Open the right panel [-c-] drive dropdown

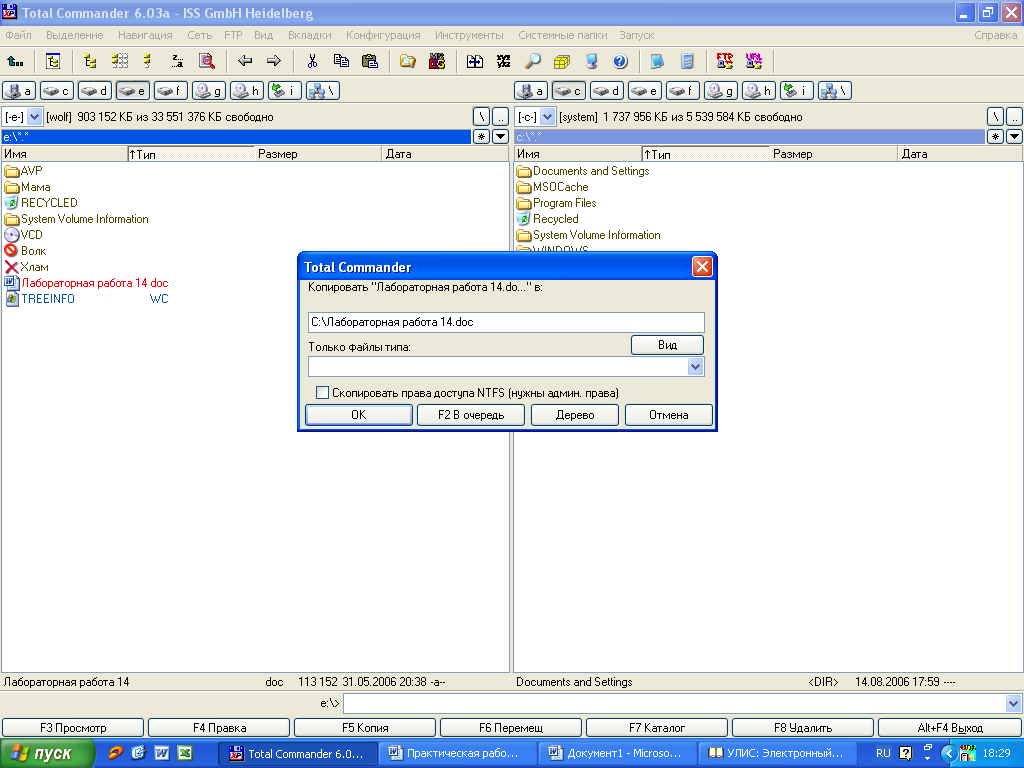point(547,117)
